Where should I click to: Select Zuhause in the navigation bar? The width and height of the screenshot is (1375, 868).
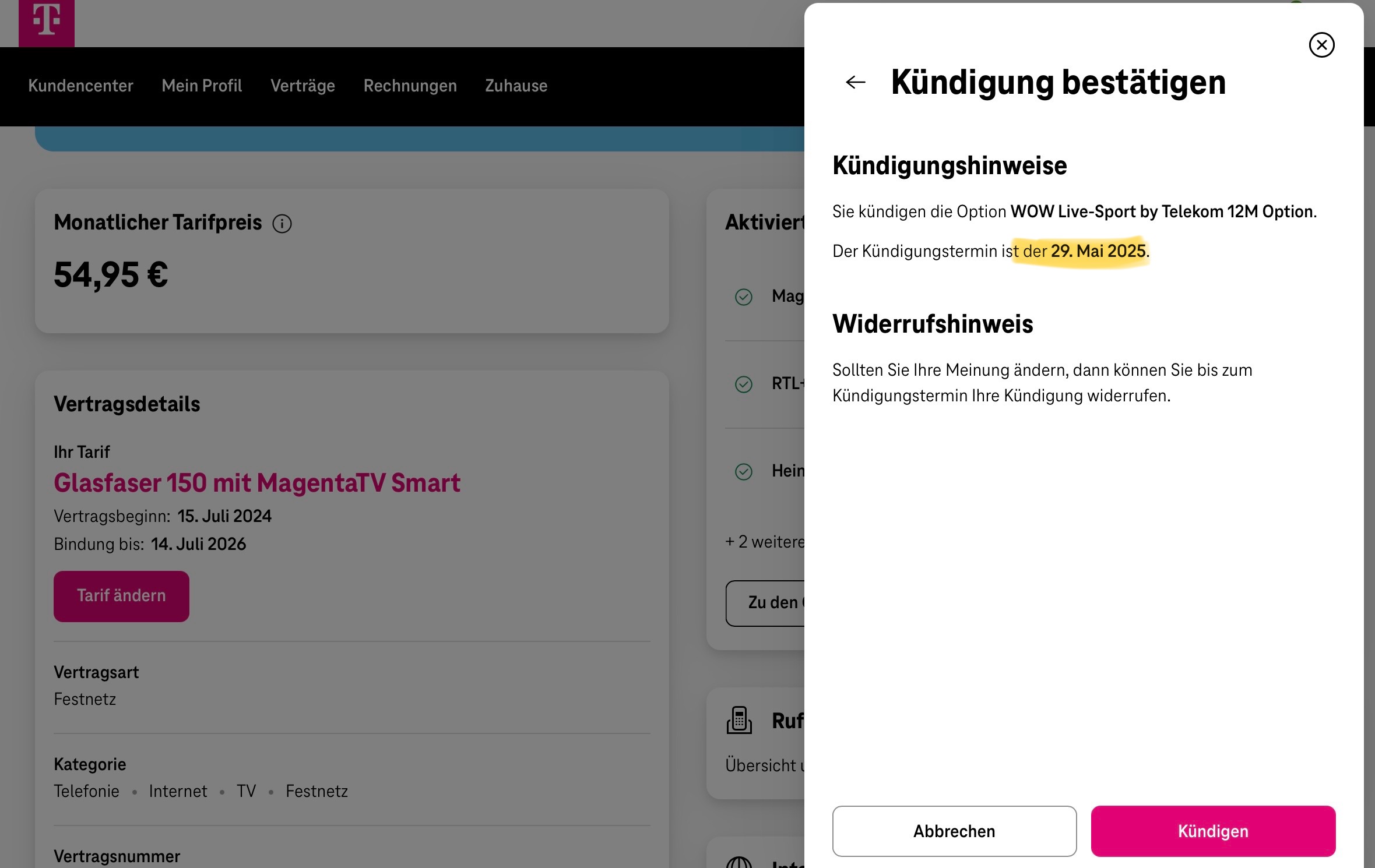point(516,86)
